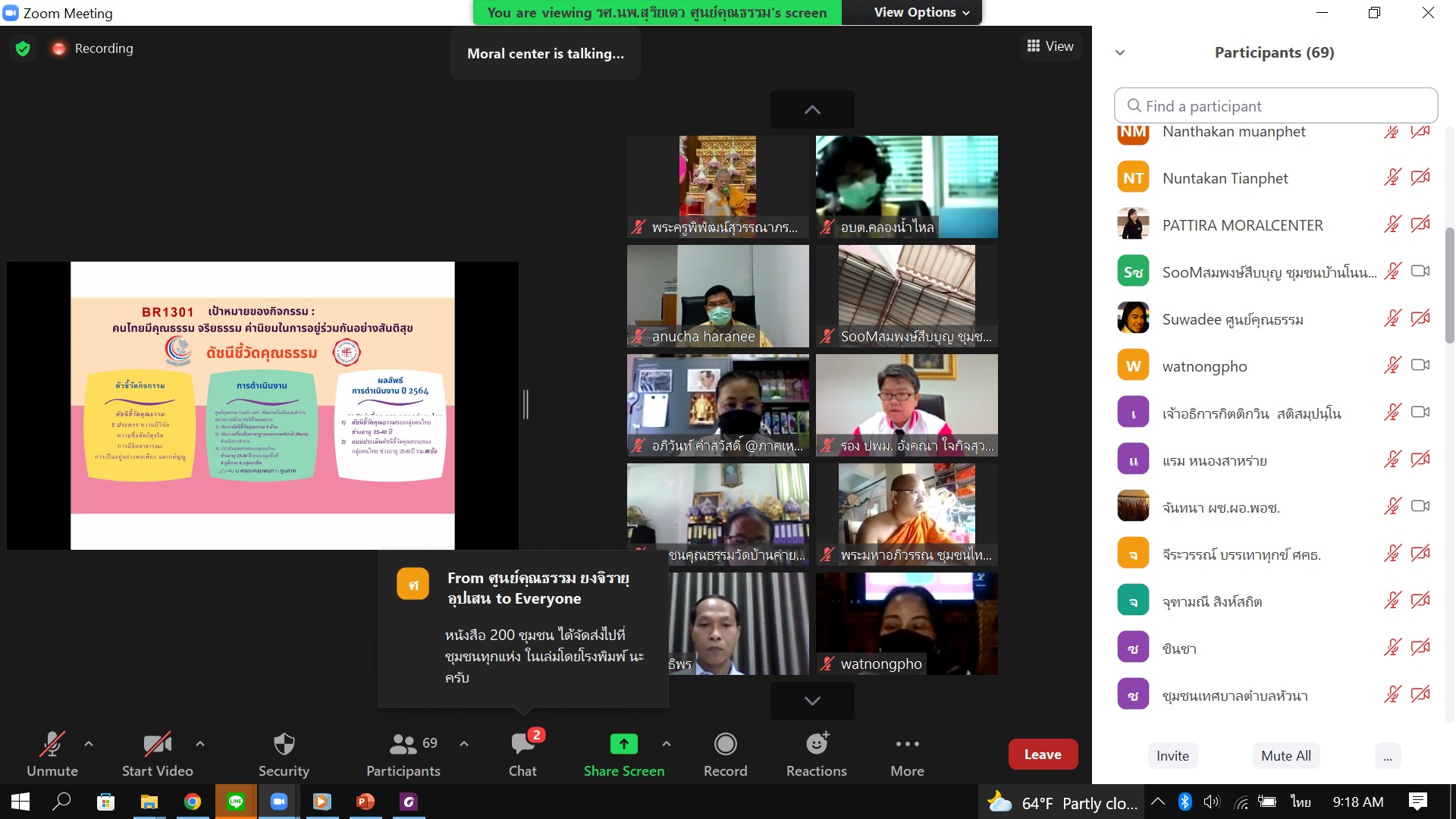Toggle microphone mute for Nuntakan Tianphet
1456x819 pixels.
[x=1392, y=178]
